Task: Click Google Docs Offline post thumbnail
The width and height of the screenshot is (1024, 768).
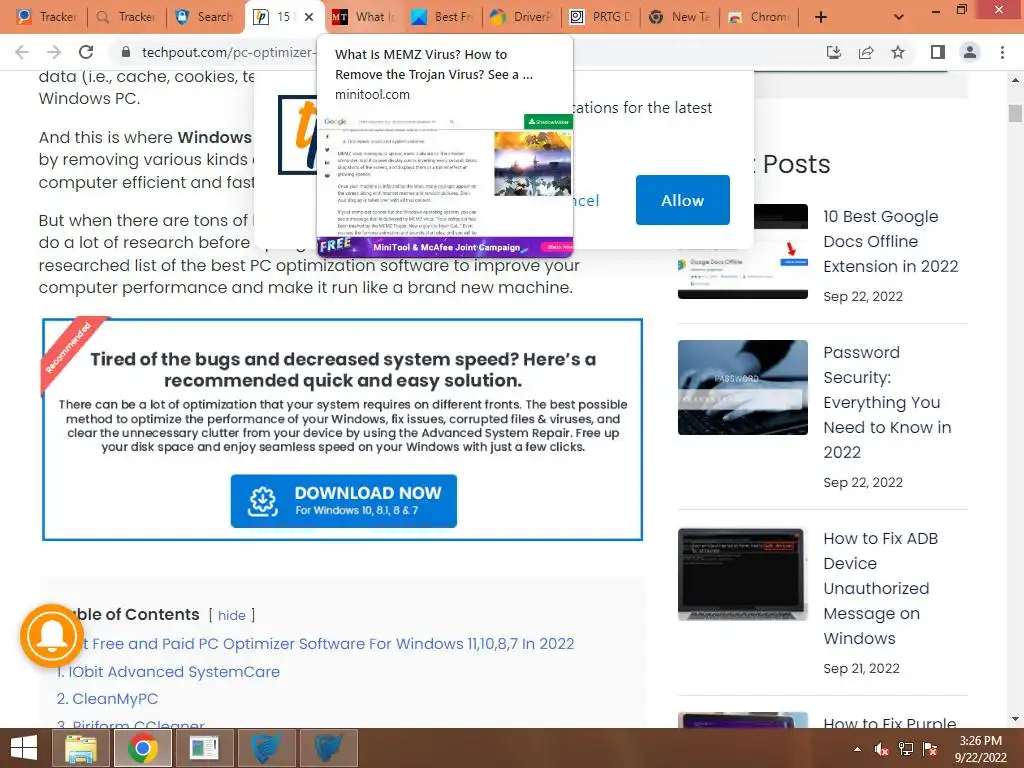Action: [743, 251]
